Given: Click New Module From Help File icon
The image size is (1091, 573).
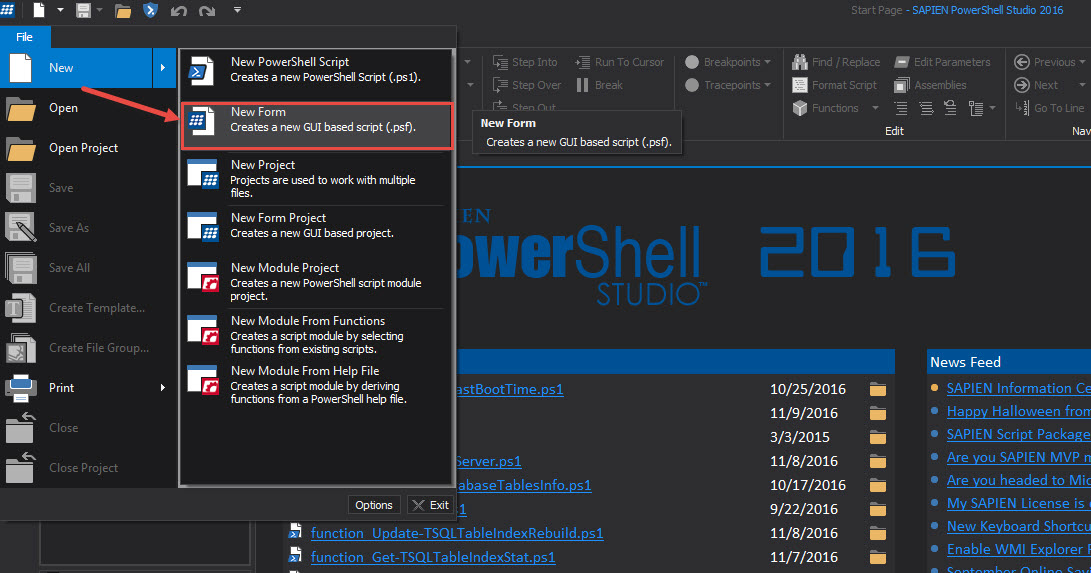Looking at the screenshot, I should pyautogui.click(x=202, y=380).
